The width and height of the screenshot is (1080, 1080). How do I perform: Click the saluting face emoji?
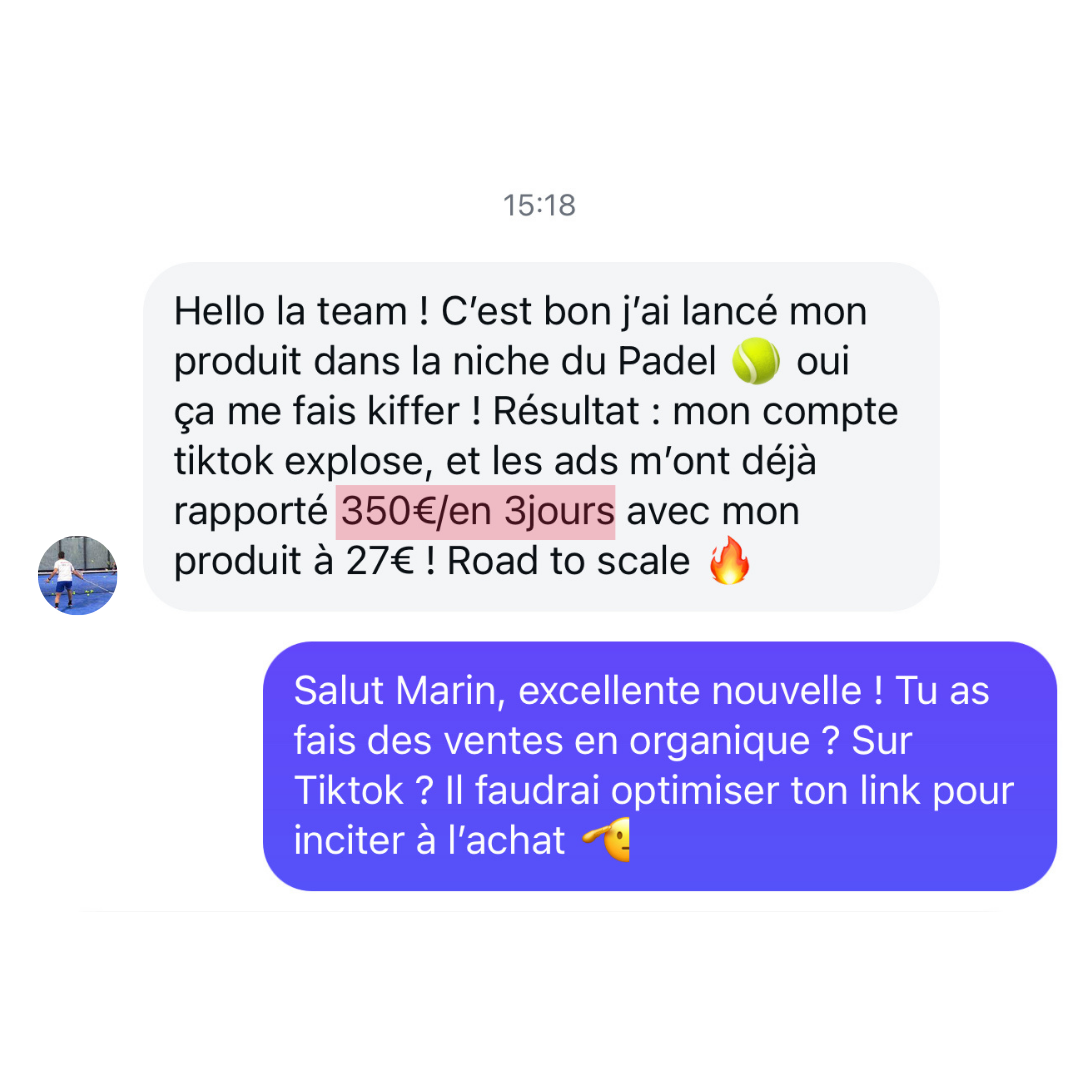tap(607, 840)
